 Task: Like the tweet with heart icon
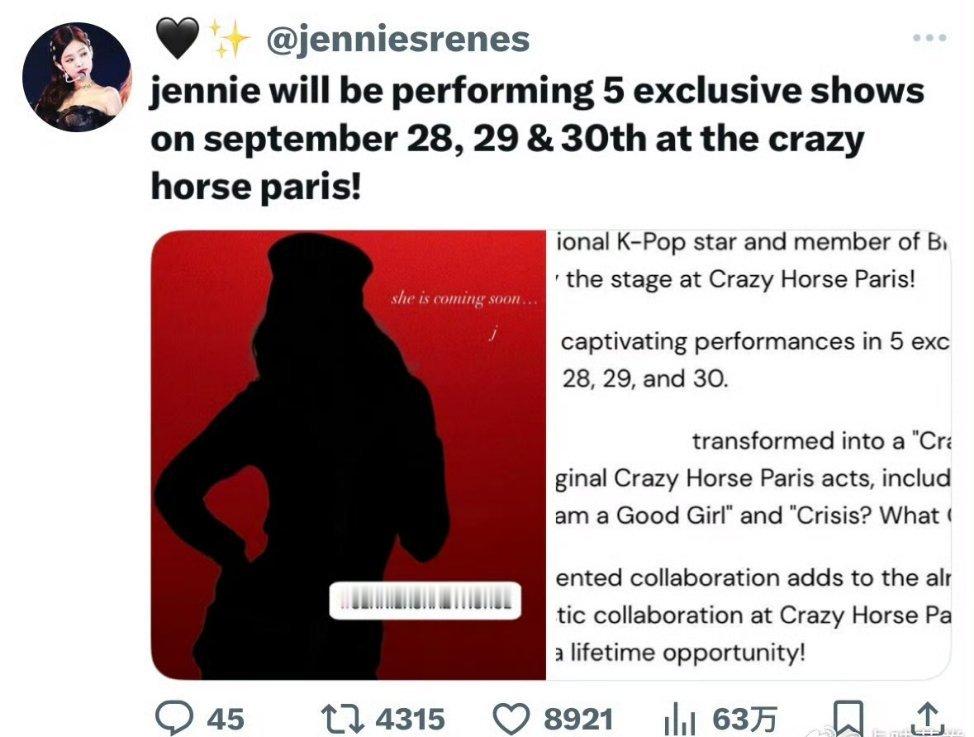pyautogui.click(x=513, y=719)
